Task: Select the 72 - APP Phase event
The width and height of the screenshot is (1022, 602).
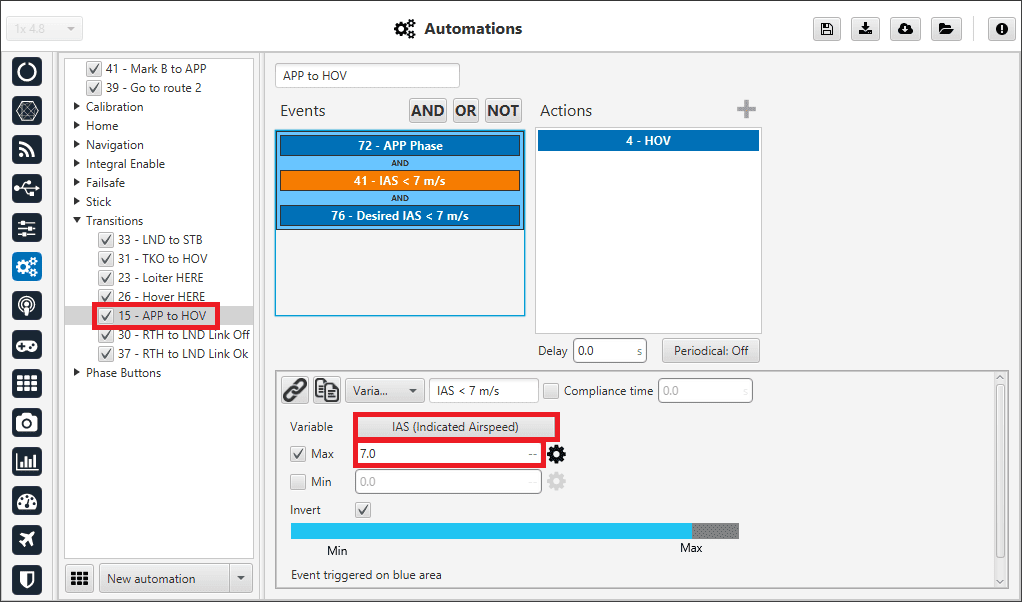Action: [400, 146]
